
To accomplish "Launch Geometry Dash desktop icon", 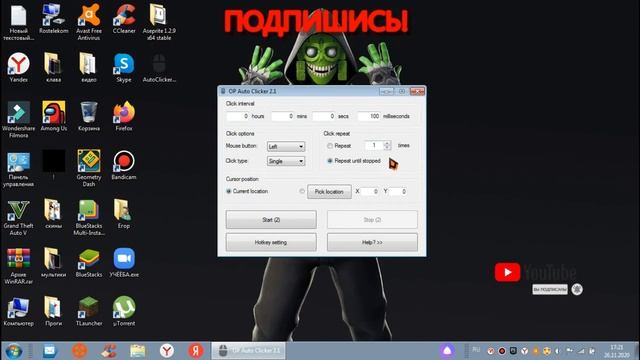I will 89,168.
